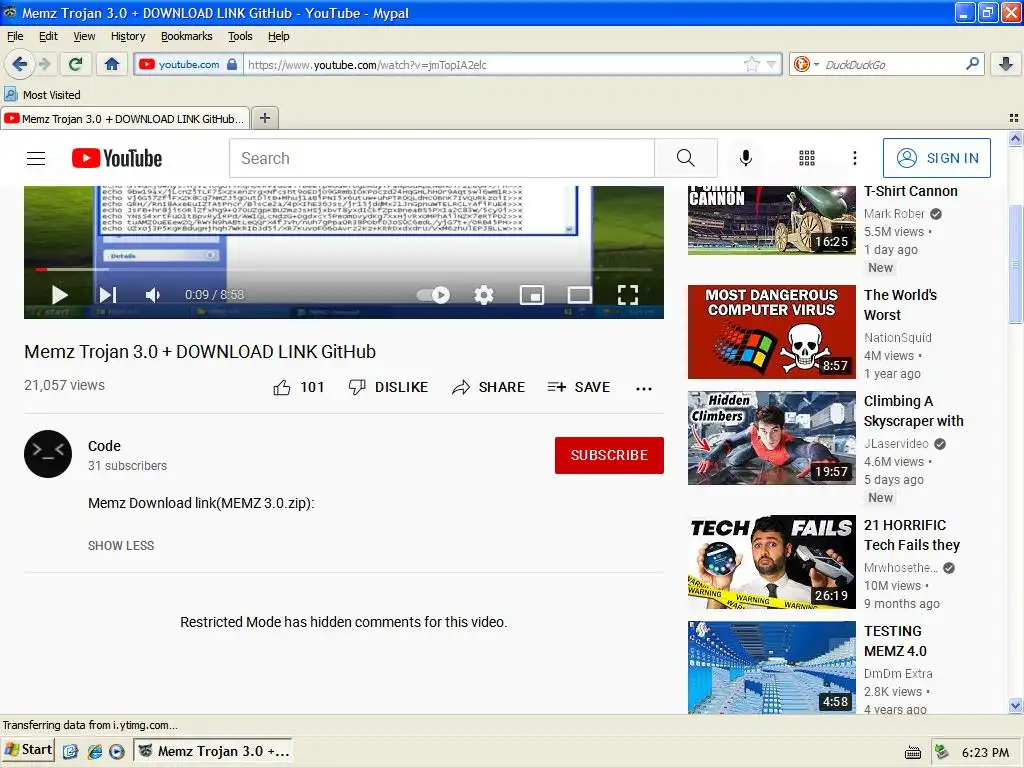Screen dimensions: 1024x768
Task: Open the File menu
Action: pos(15,36)
